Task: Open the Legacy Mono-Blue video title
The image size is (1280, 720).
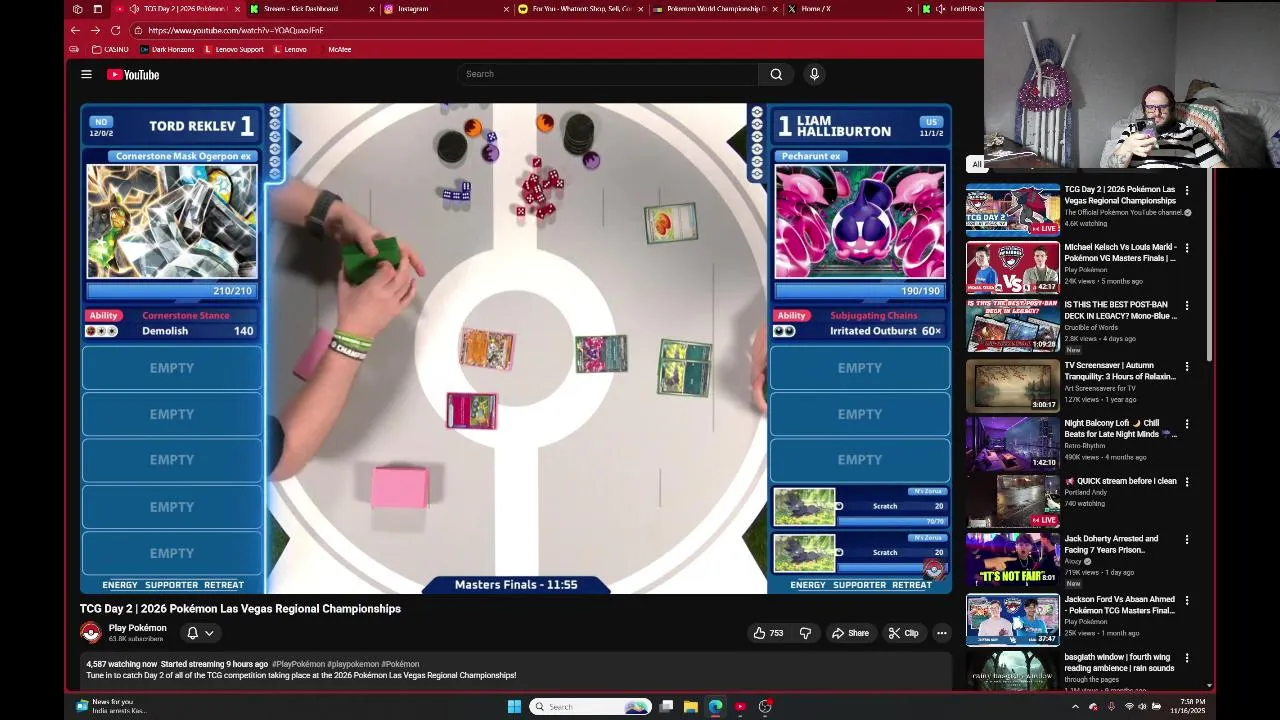Action: coord(1121,310)
